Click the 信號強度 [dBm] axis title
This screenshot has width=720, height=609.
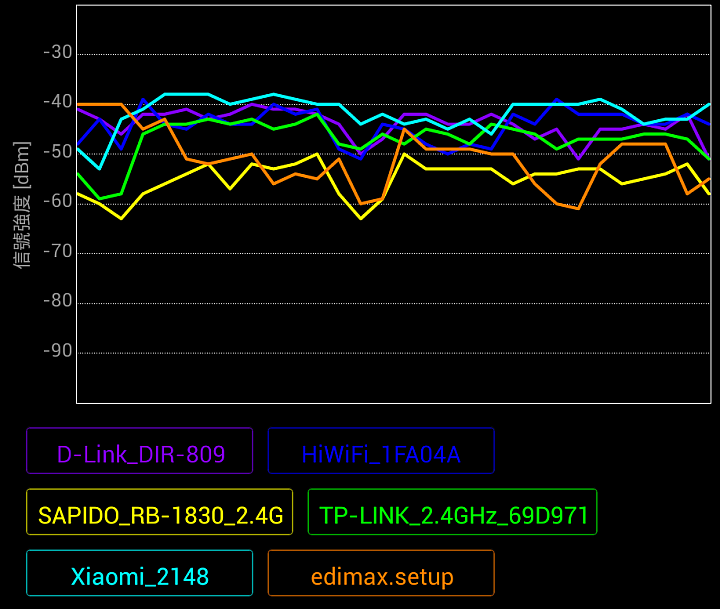point(22,205)
